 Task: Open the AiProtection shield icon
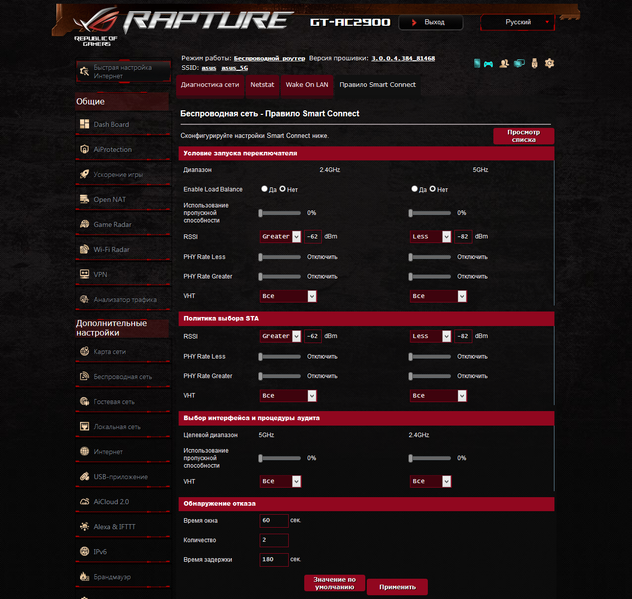[84, 149]
